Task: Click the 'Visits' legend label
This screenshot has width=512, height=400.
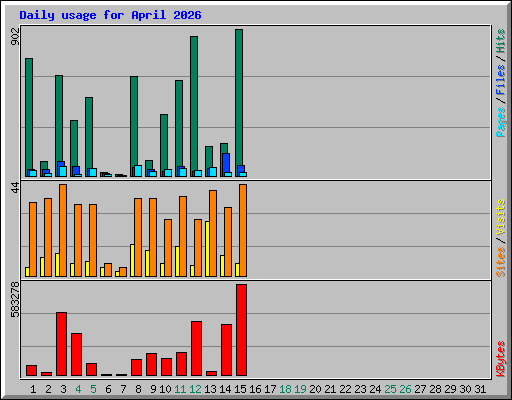Action: coord(501,218)
